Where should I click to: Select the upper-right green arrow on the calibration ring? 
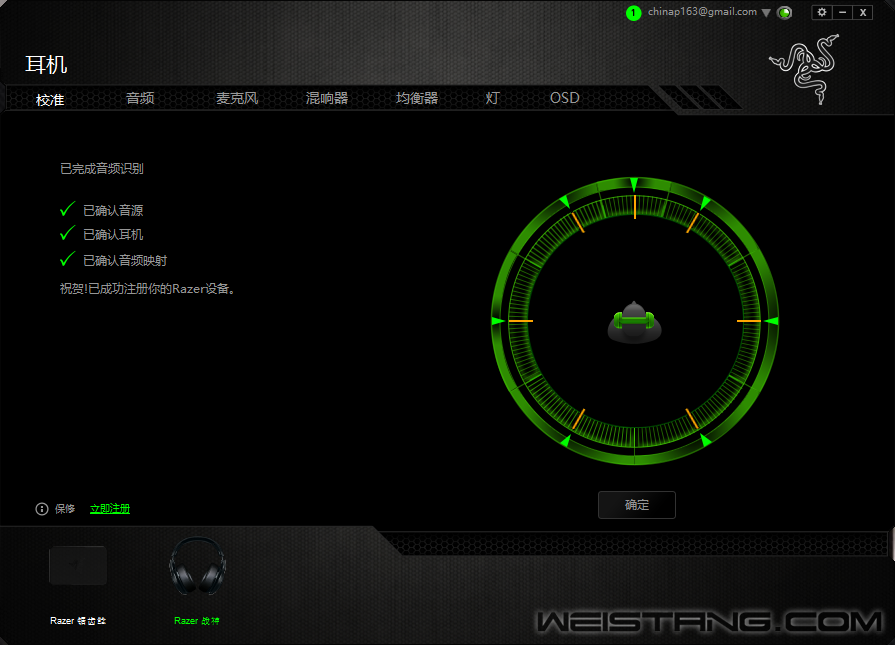point(705,202)
